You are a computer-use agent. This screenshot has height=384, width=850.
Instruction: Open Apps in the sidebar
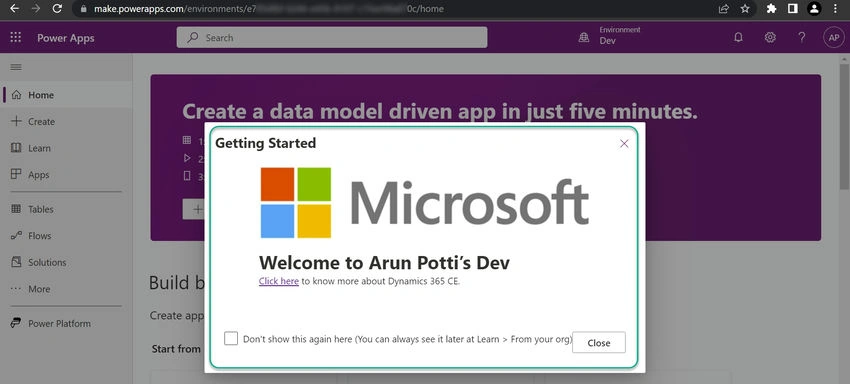coord(66,175)
